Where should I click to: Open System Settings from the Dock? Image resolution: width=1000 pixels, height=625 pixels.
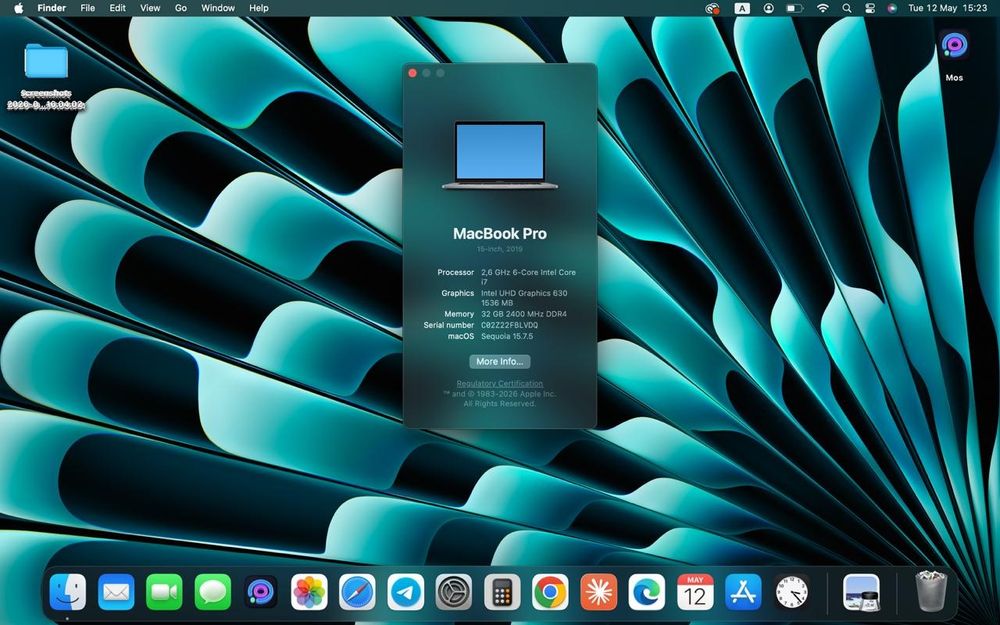[453, 592]
